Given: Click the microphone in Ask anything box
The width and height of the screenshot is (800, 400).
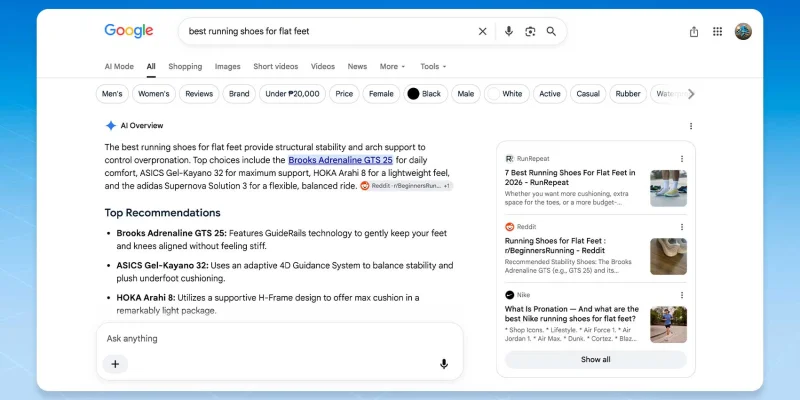Looking at the screenshot, I should [x=444, y=364].
